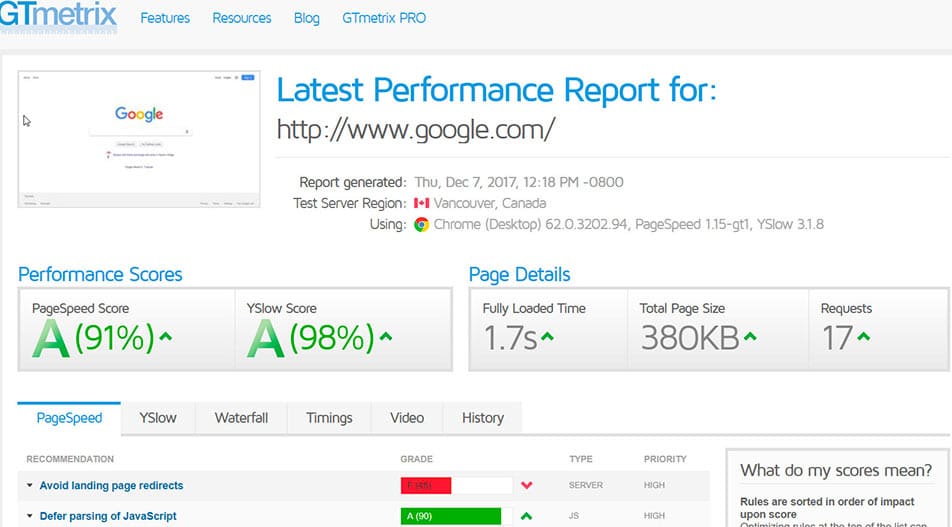Click the GTmetrix logo
The height and width of the screenshot is (527, 952).
coord(58,17)
